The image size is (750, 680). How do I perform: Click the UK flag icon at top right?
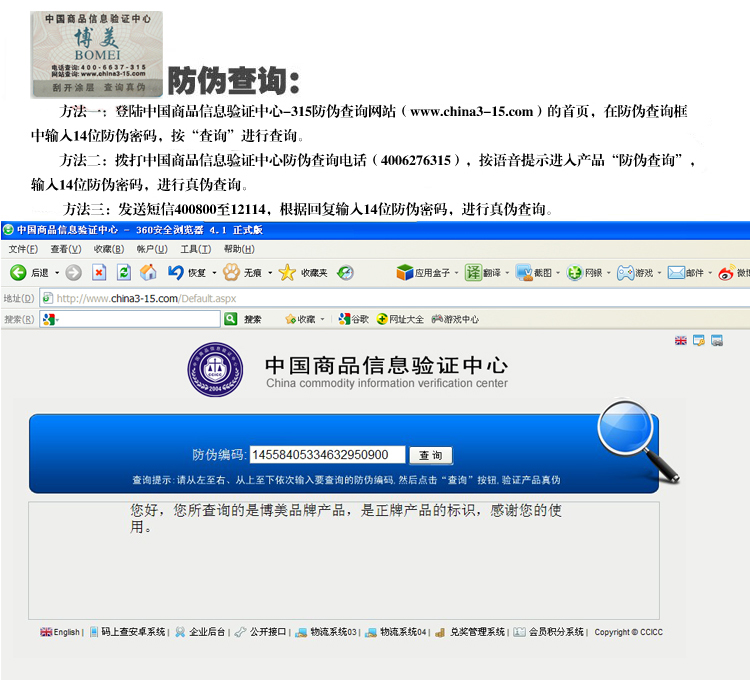681,340
